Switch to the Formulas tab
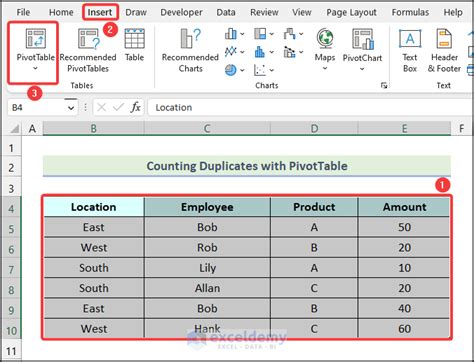The width and height of the screenshot is (474, 362). click(x=410, y=12)
